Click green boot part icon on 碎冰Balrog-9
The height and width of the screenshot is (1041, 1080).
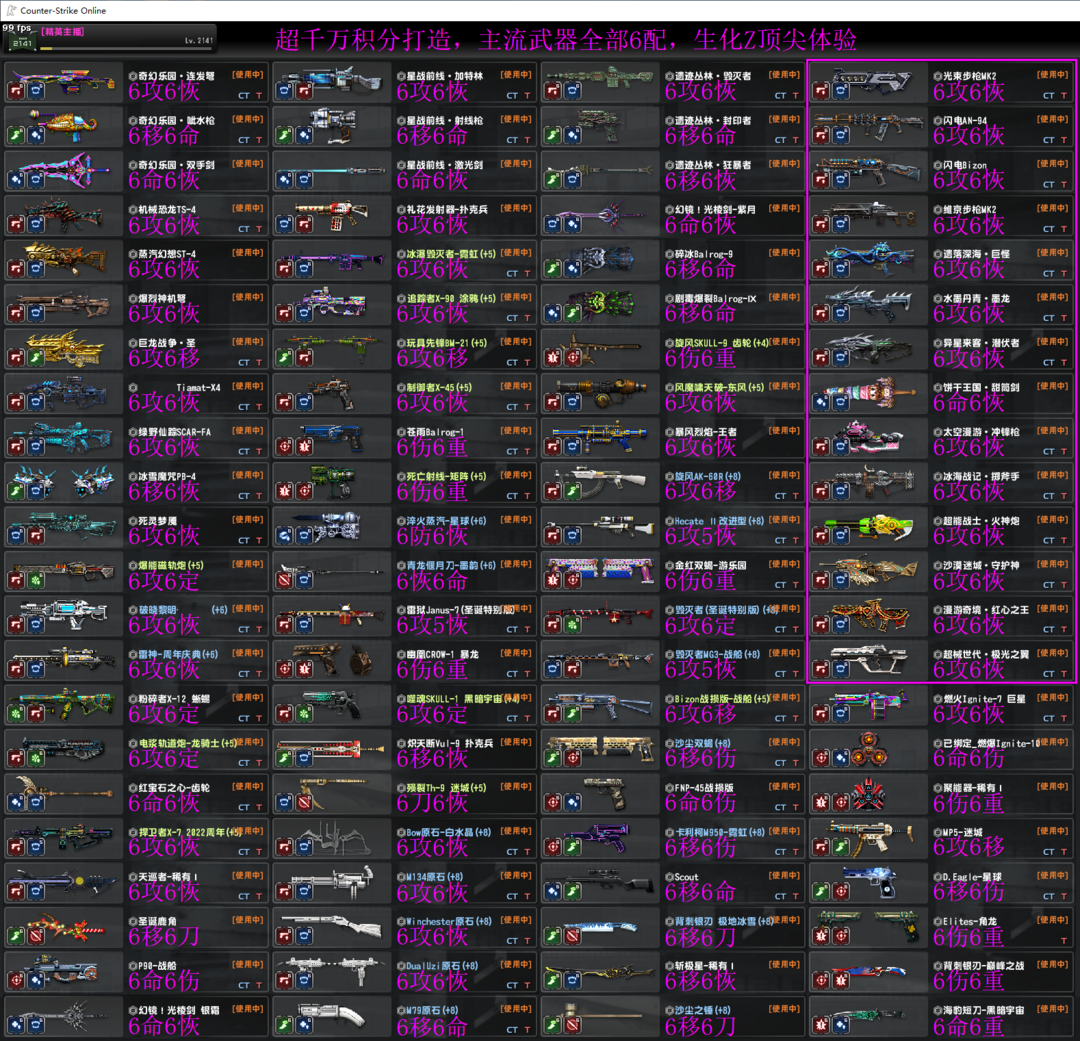coord(553,269)
